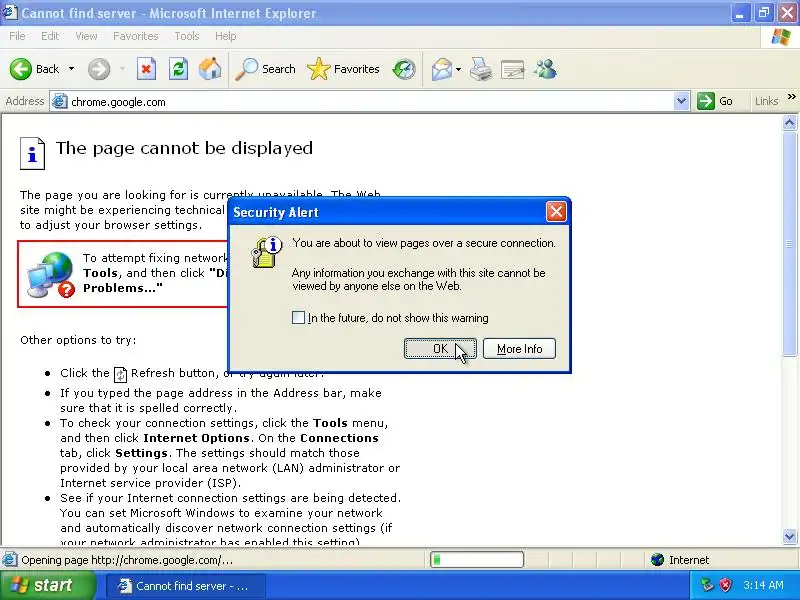Image resolution: width=800 pixels, height=600 pixels.
Task: Click the network diagnostics globe icon
Action: pyautogui.click(x=51, y=275)
